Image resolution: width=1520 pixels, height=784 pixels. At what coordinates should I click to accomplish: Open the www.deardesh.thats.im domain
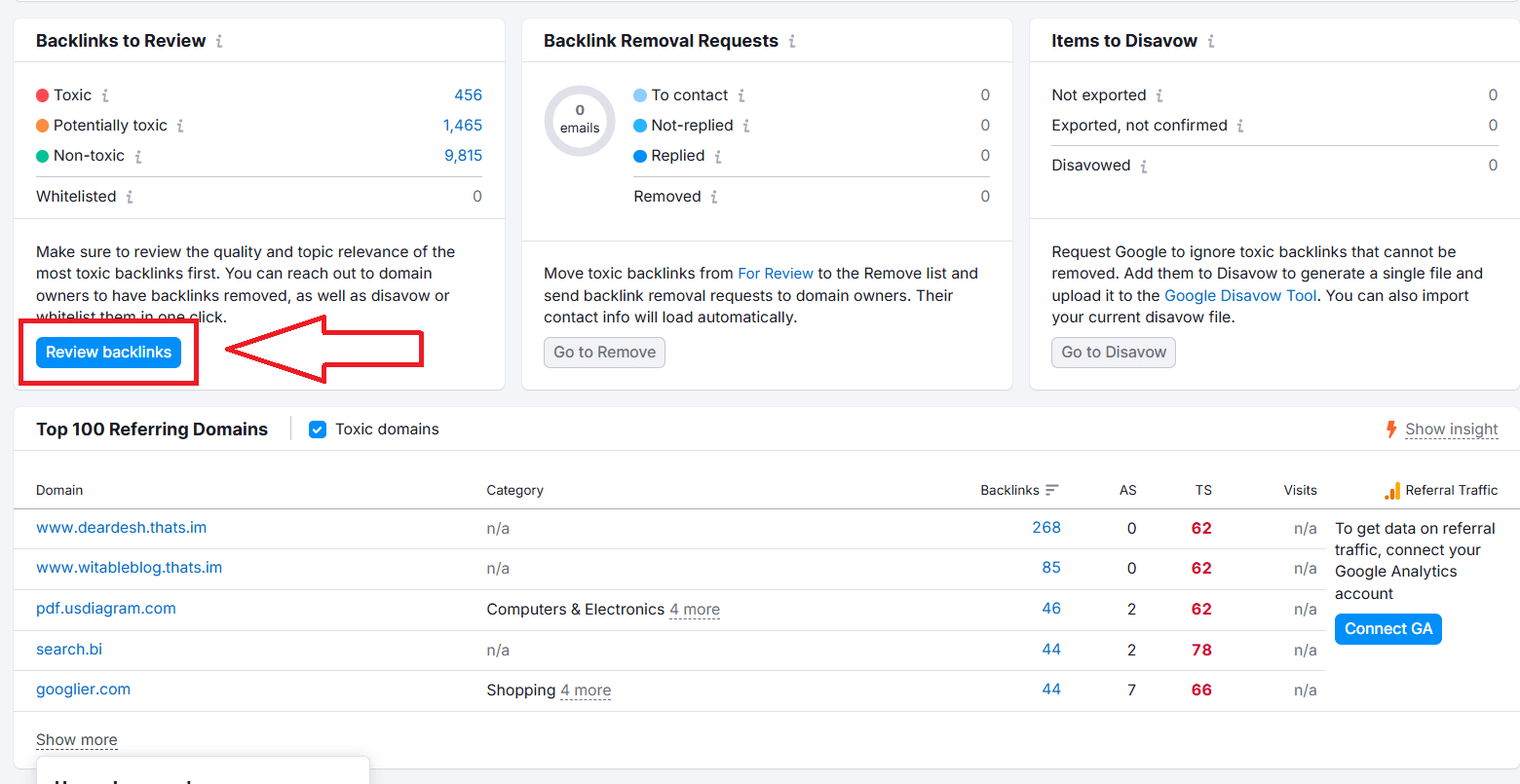[x=121, y=527]
